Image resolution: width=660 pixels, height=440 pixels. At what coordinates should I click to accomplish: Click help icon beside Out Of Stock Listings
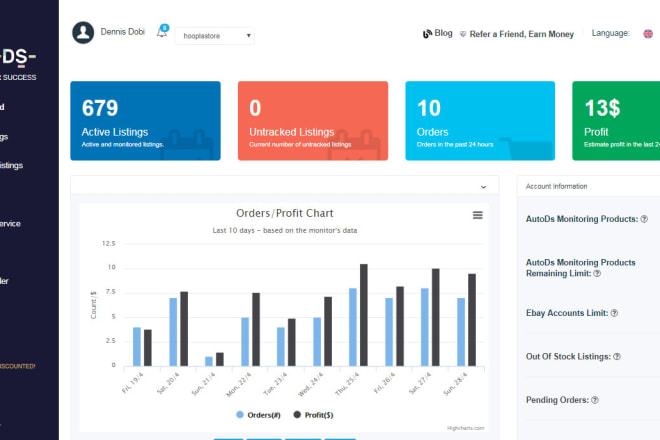pos(617,357)
